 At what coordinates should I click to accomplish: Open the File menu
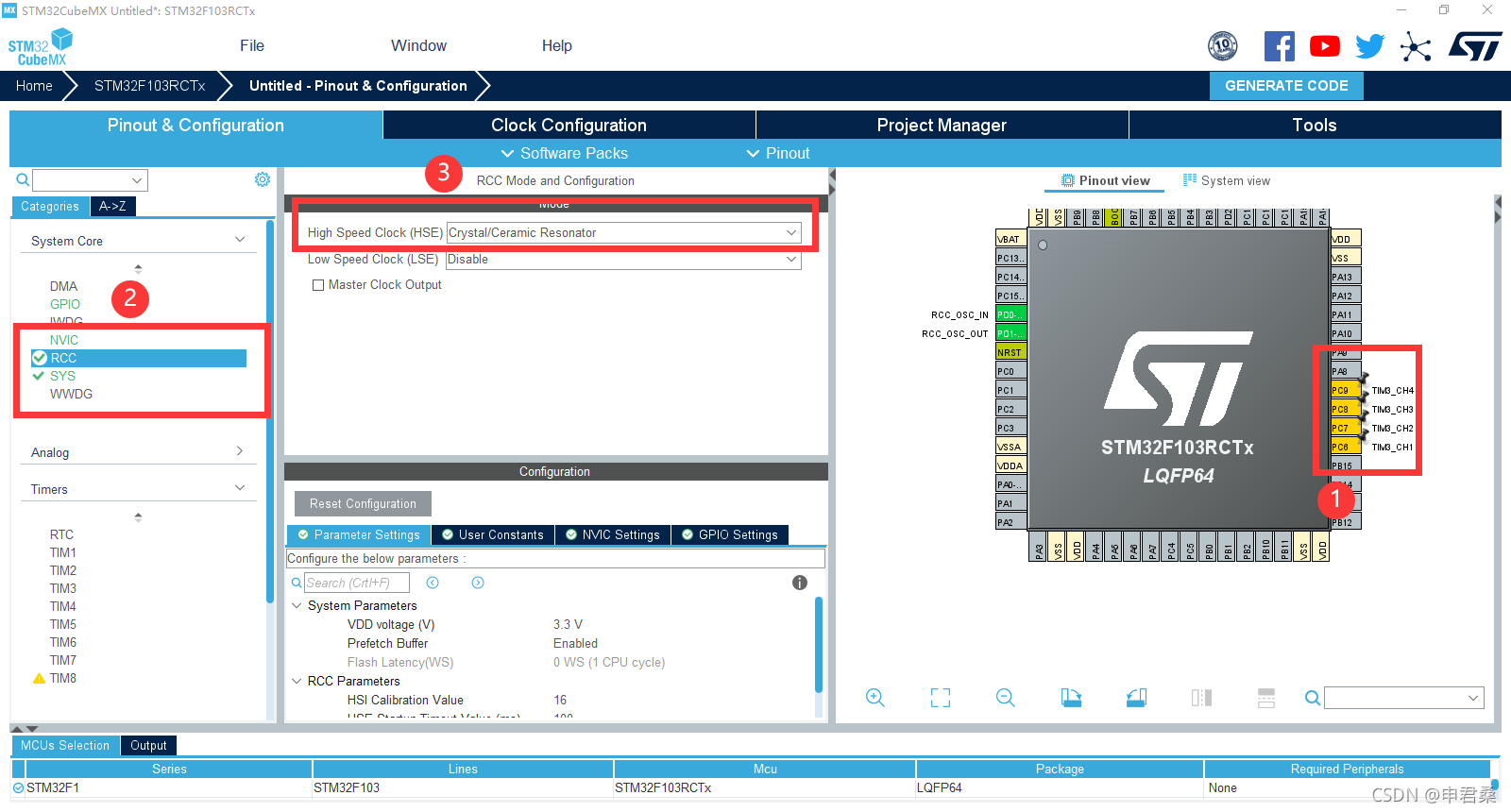point(252,45)
